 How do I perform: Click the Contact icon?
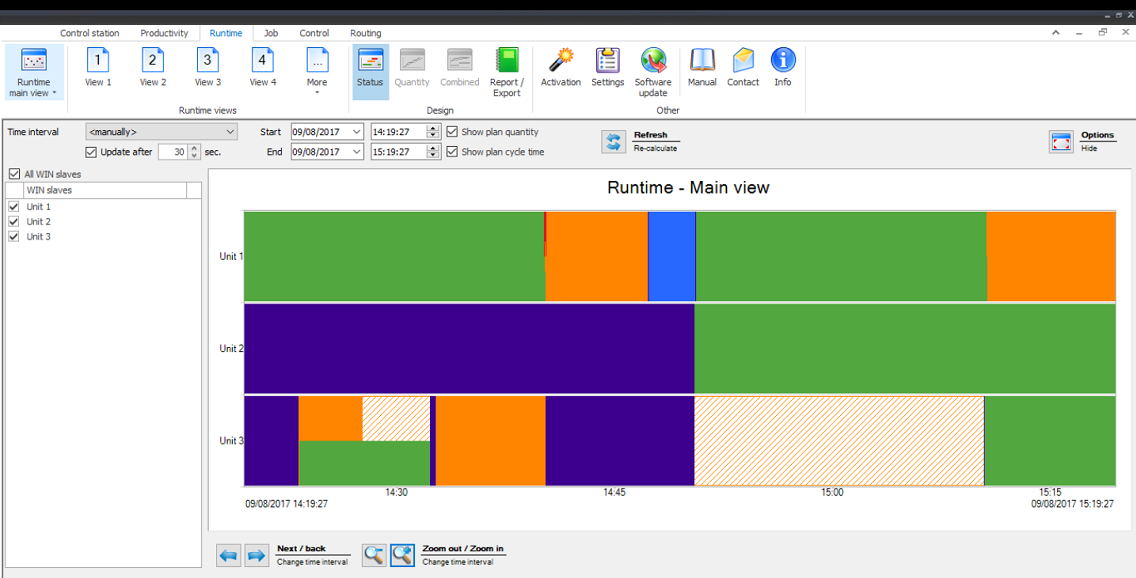click(x=743, y=62)
